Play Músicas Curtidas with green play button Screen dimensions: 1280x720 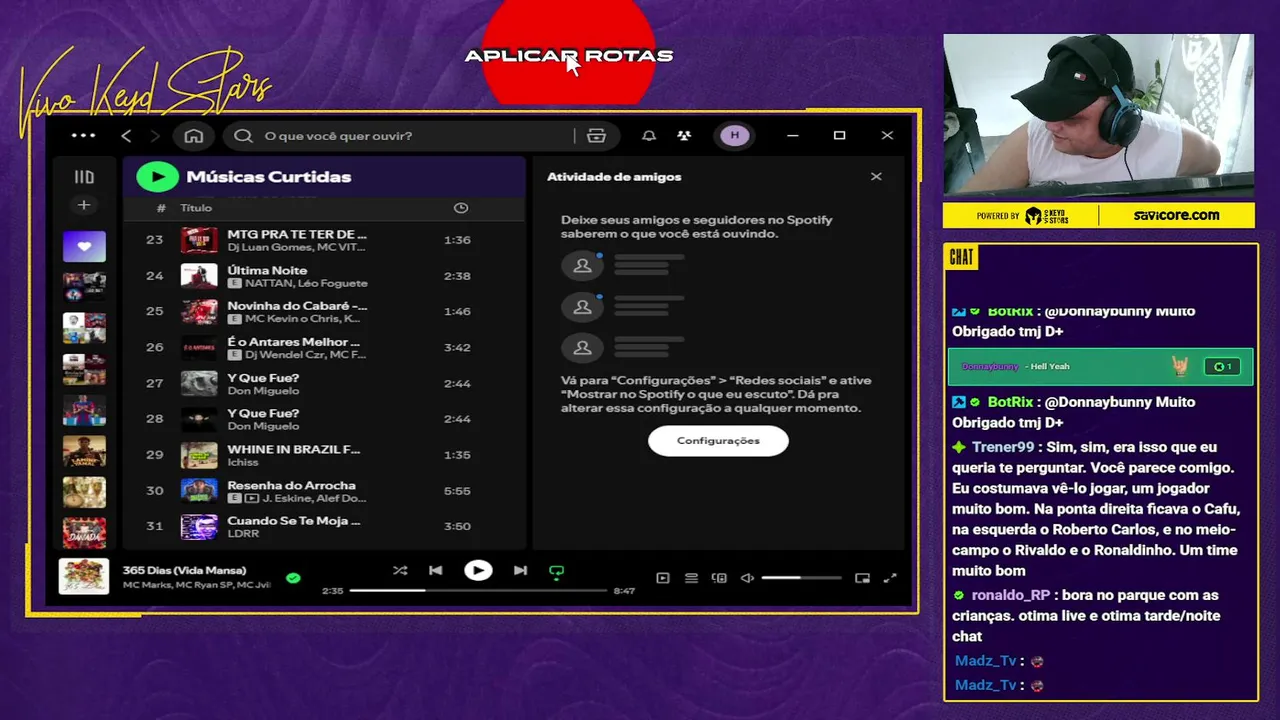pos(157,177)
